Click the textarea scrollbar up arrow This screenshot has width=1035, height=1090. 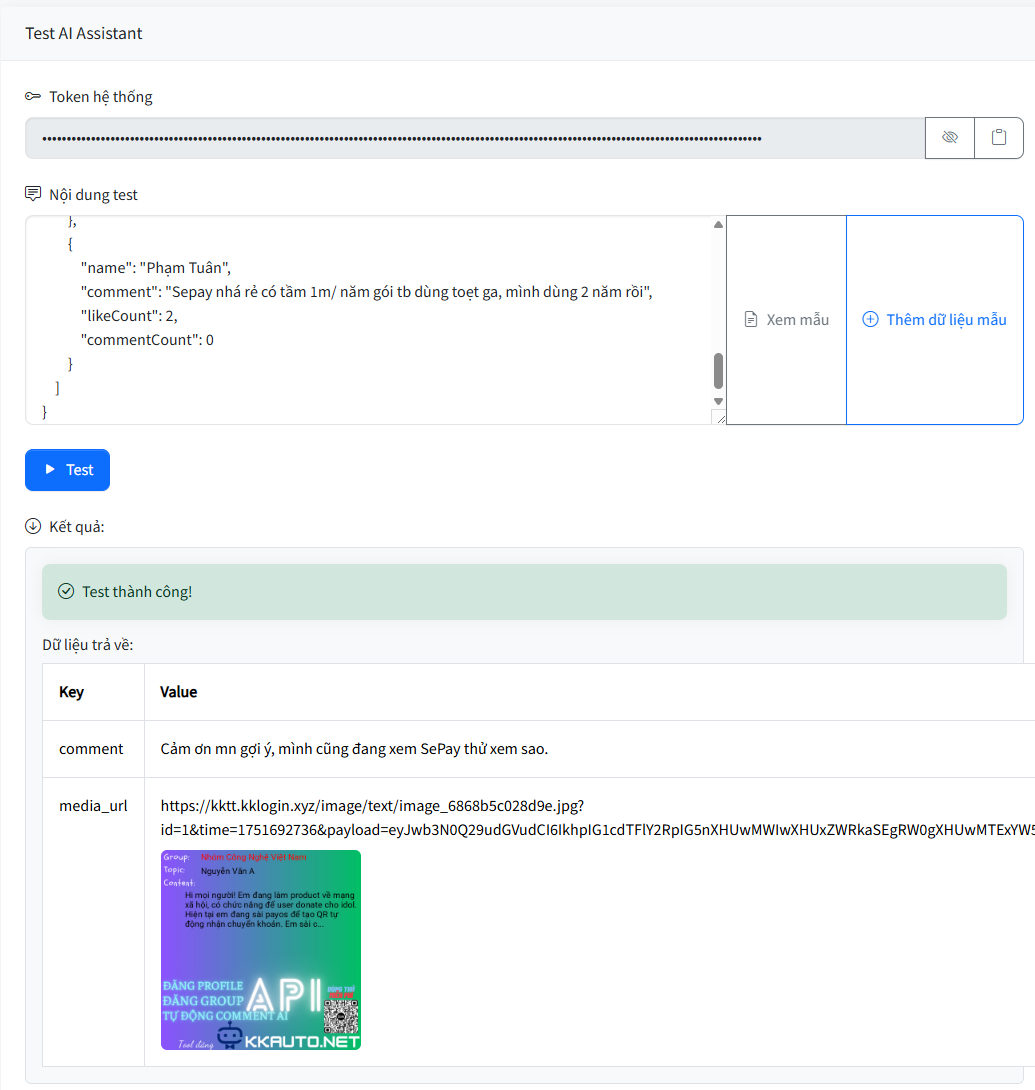pos(718,225)
